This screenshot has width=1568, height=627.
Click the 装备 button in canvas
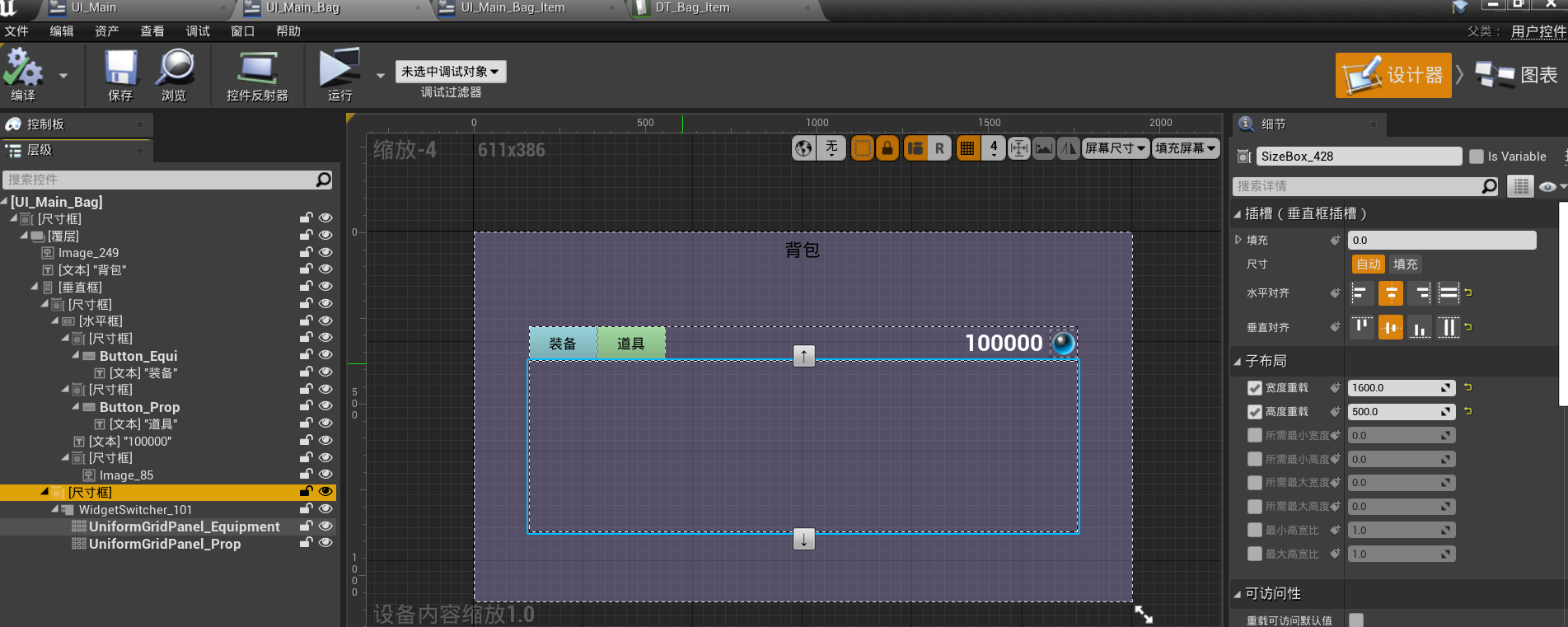pyautogui.click(x=563, y=344)
